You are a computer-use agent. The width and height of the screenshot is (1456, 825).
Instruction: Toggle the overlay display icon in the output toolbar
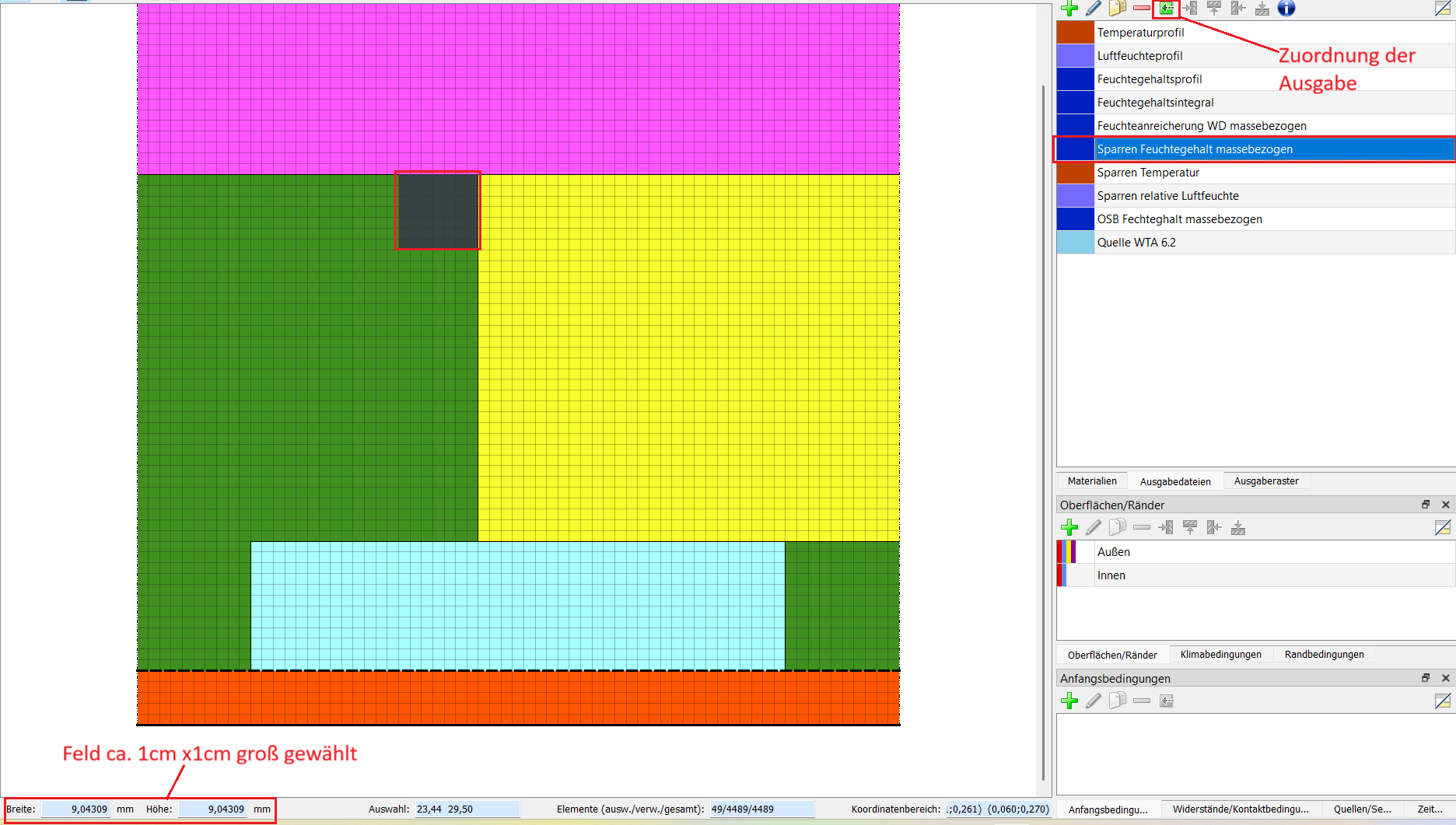coord(1443,9)
